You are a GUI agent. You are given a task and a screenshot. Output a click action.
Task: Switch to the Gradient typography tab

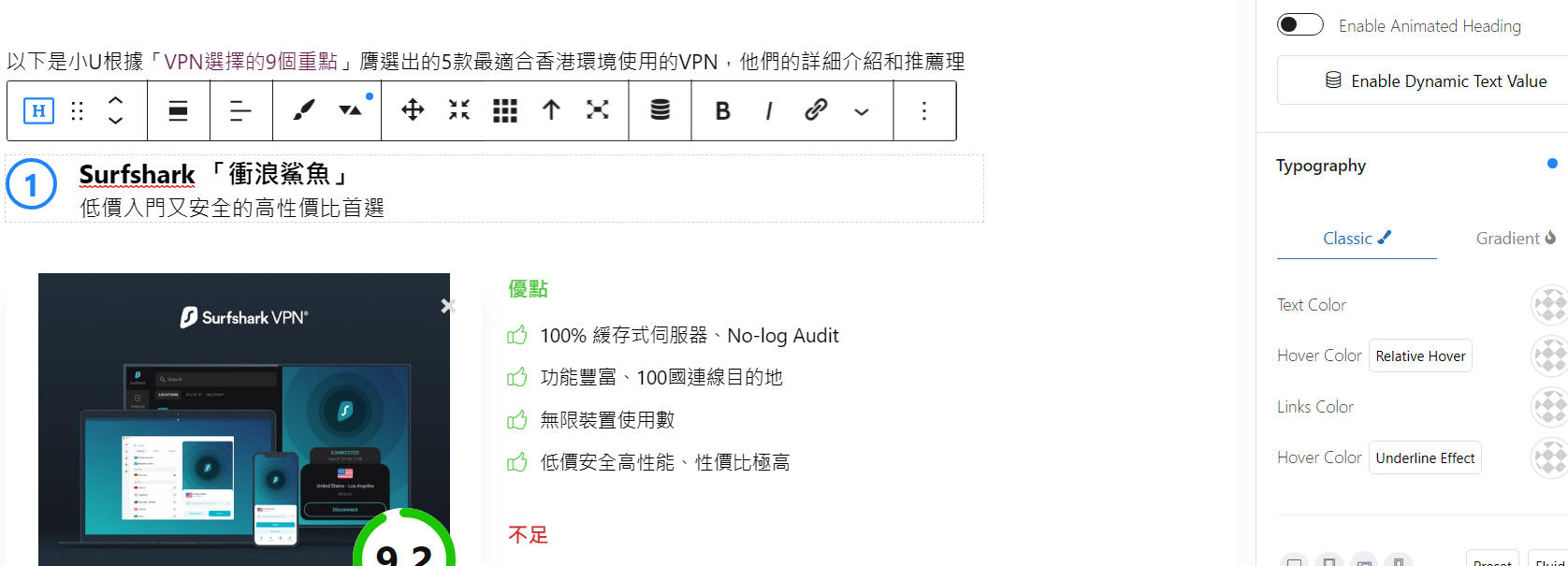1516,239
